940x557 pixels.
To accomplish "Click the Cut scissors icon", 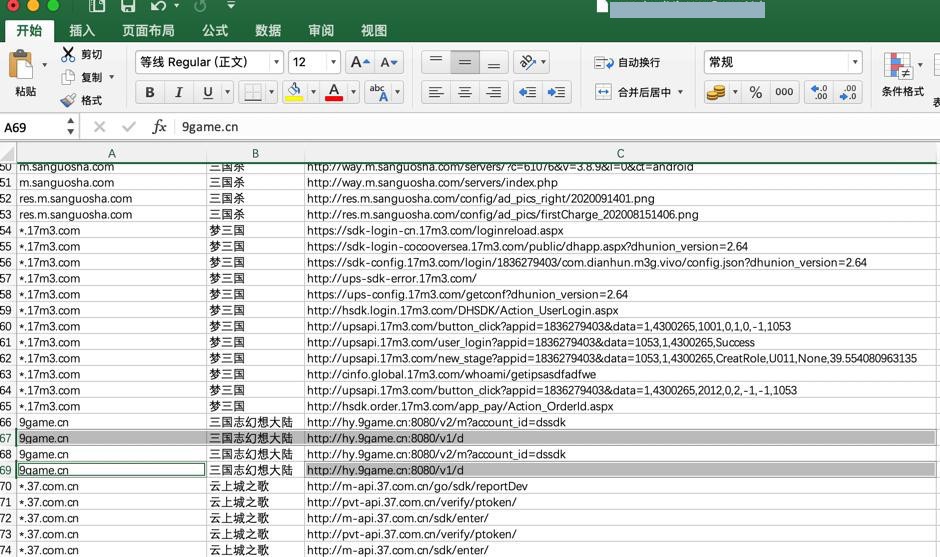I will [x=68, y=54].
